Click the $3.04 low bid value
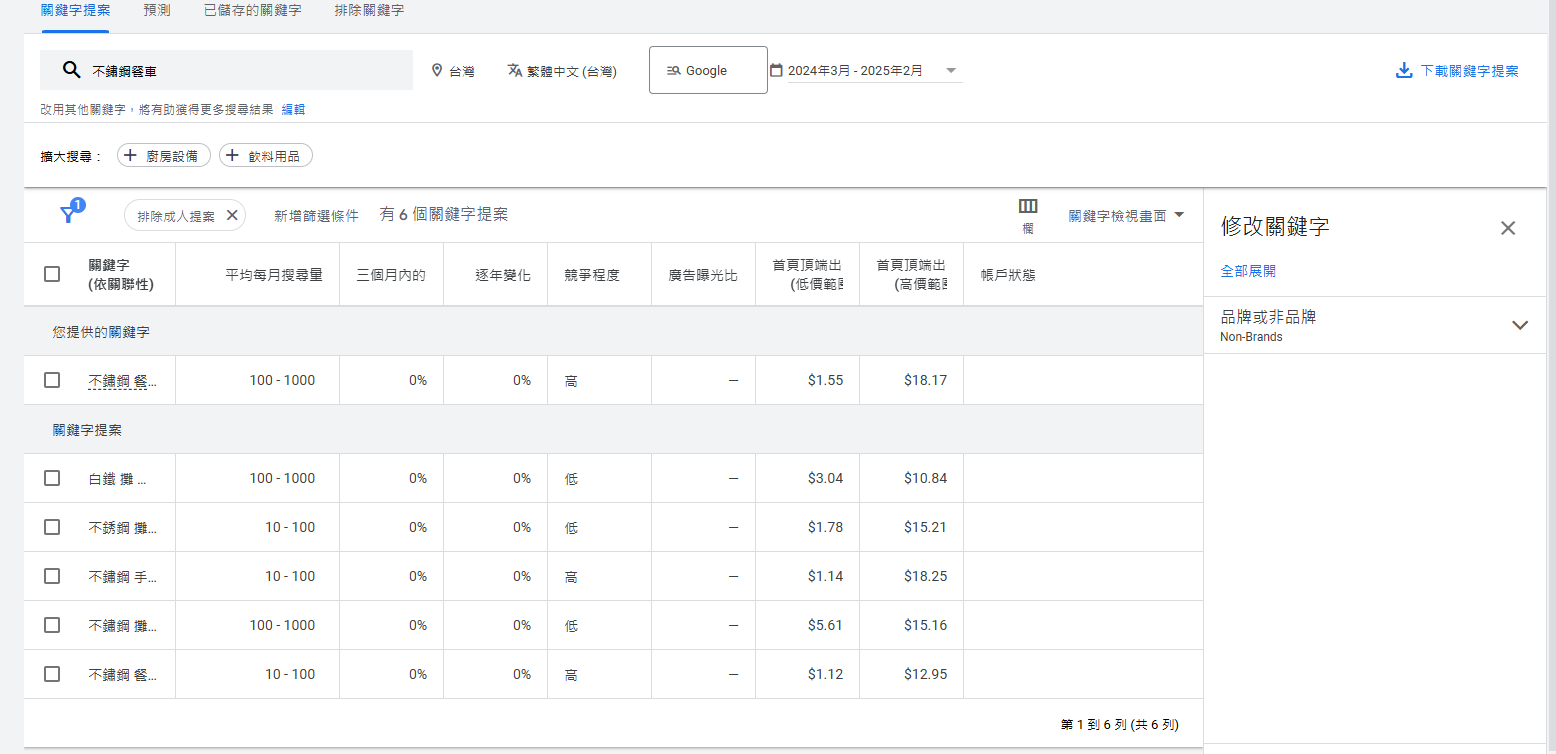The image size is (1556, 754). click(x=825, y=478)
